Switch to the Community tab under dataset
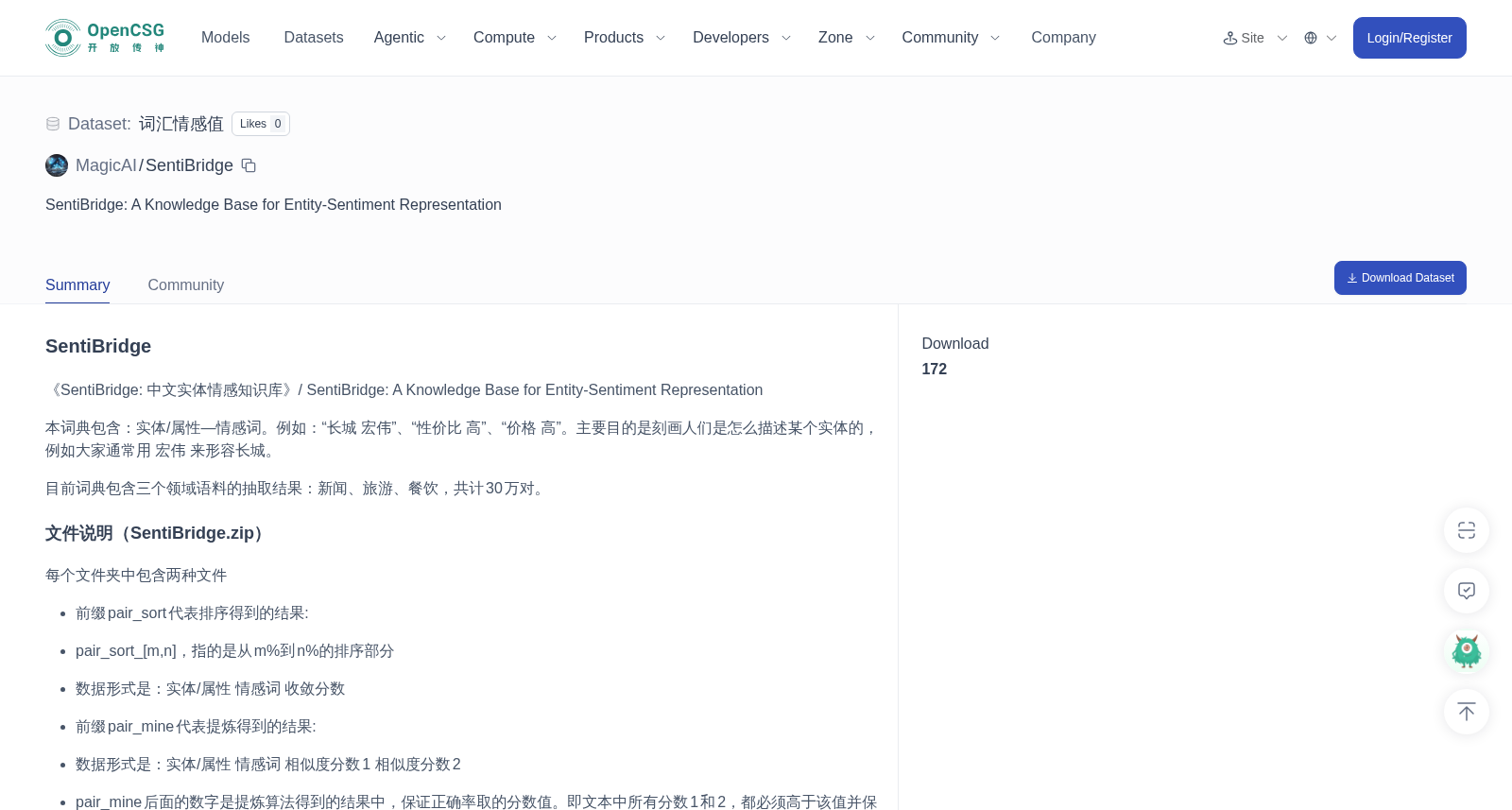The width and height of the screenshot is (1512, 810). click(186, 284)
